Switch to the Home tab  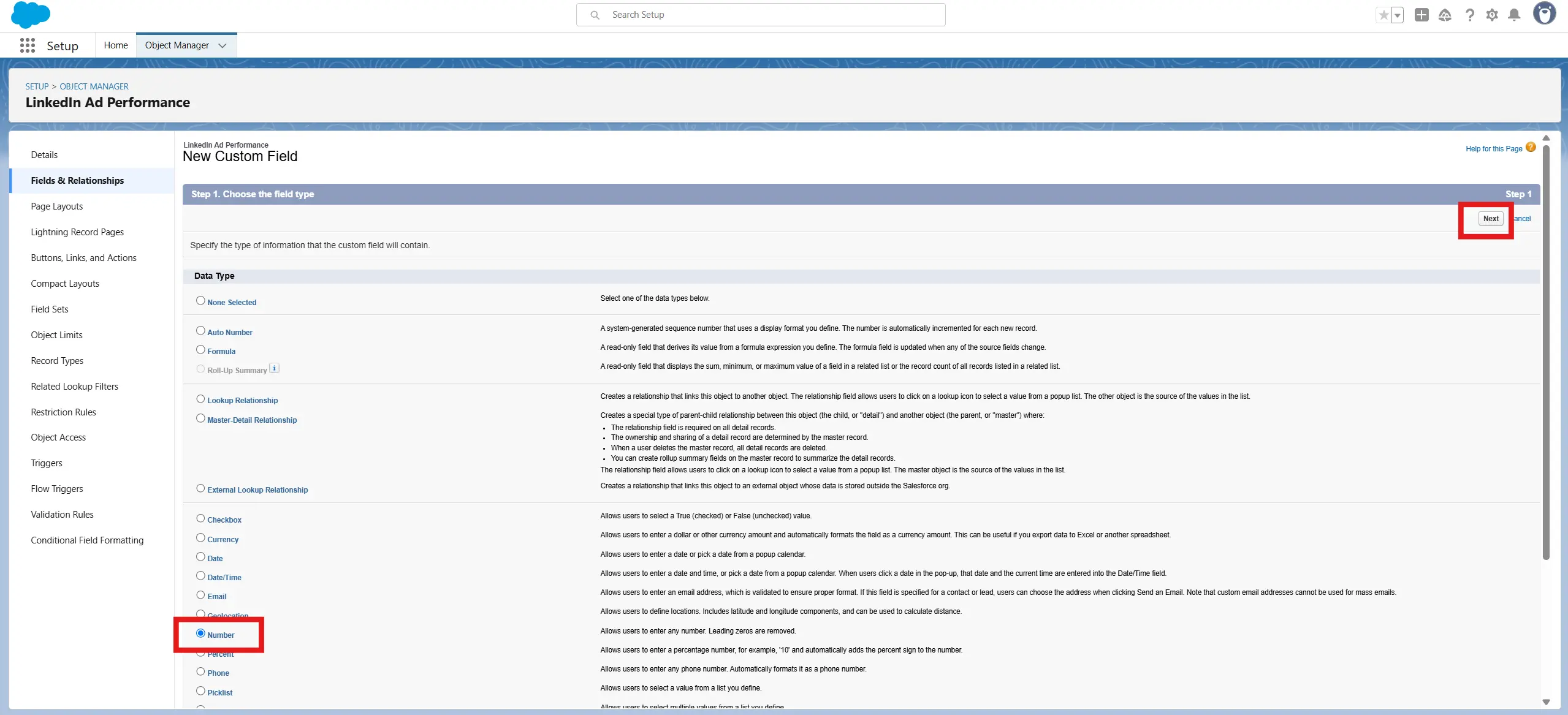click(x=116, y=45)
